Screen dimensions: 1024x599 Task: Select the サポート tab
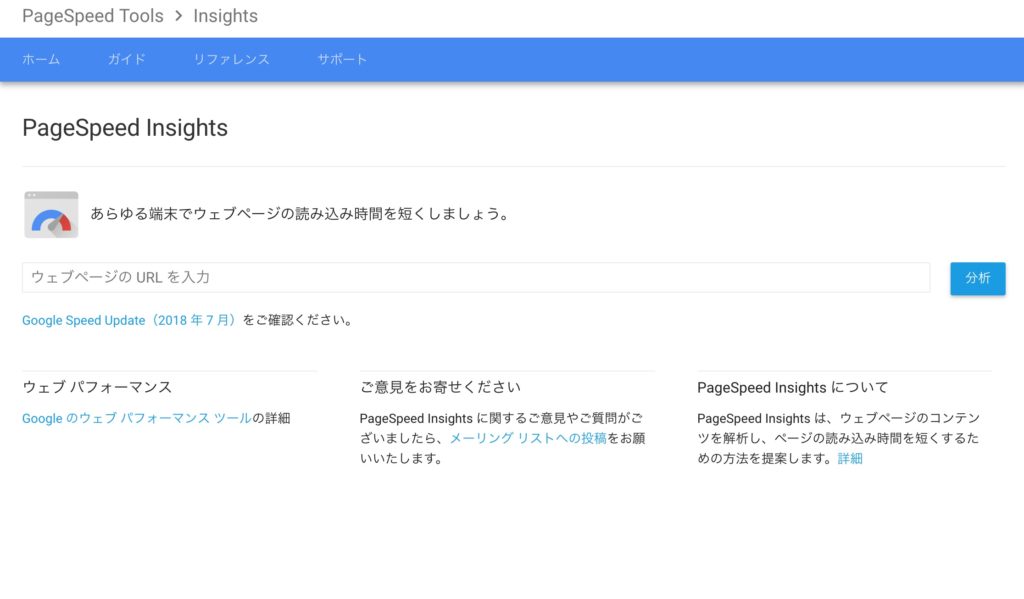tap(342, 60)
